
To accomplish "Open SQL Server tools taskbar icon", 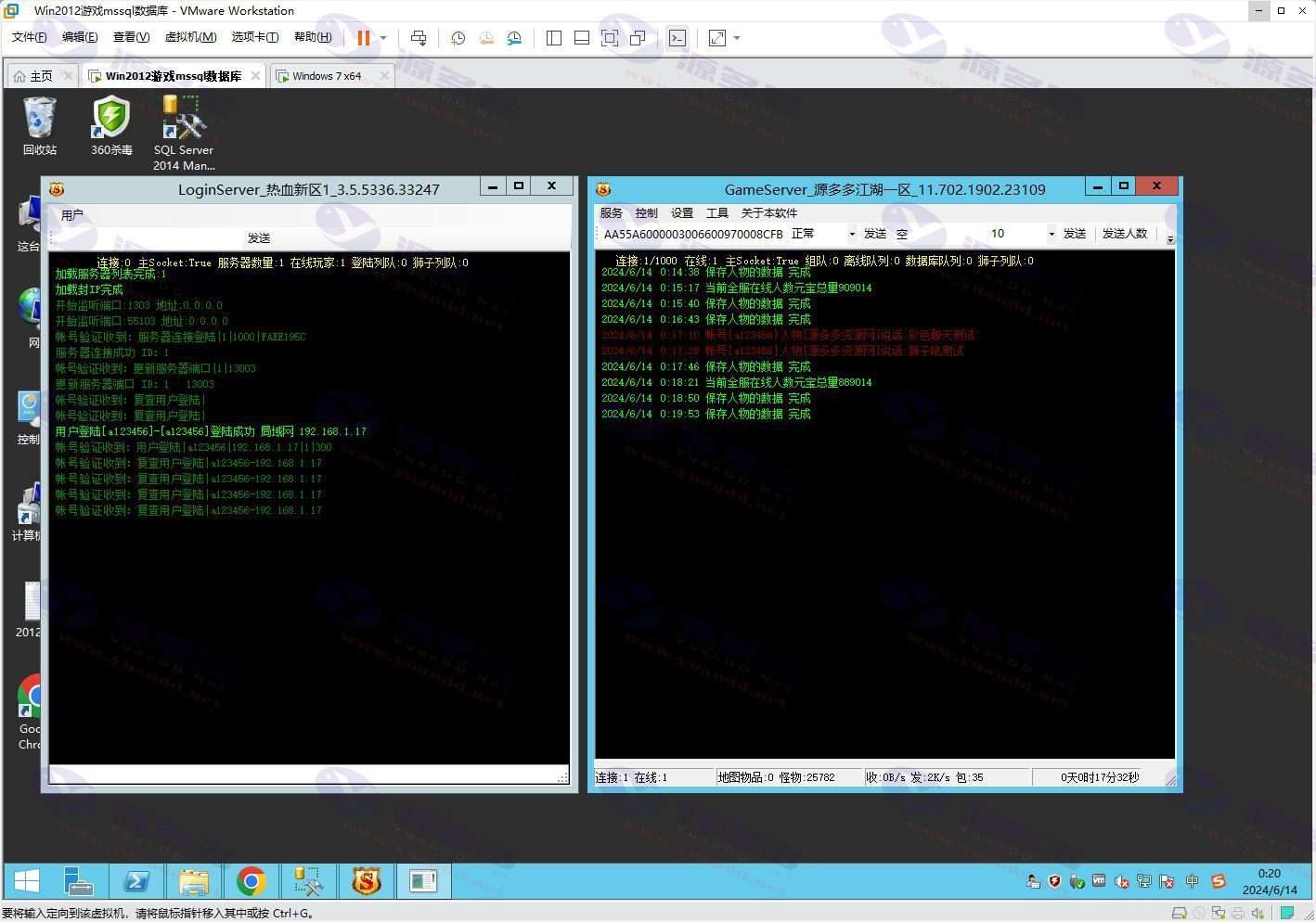I will point(308,881).
